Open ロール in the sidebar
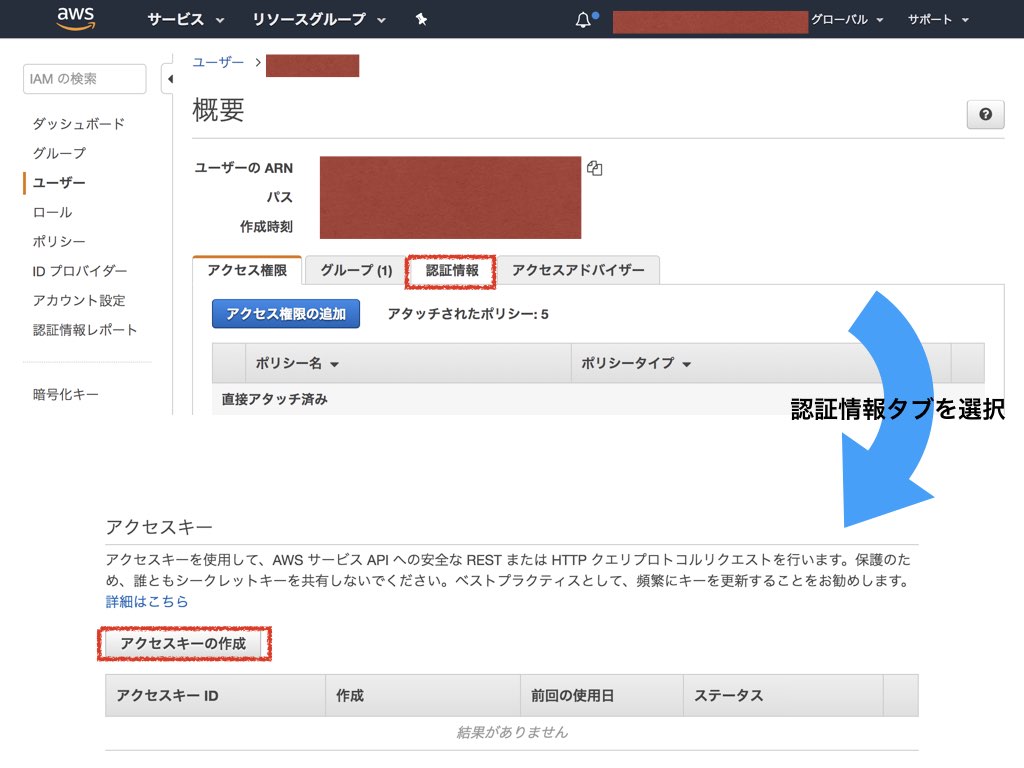Screen dimensions: 1024x768 [52, 212]
